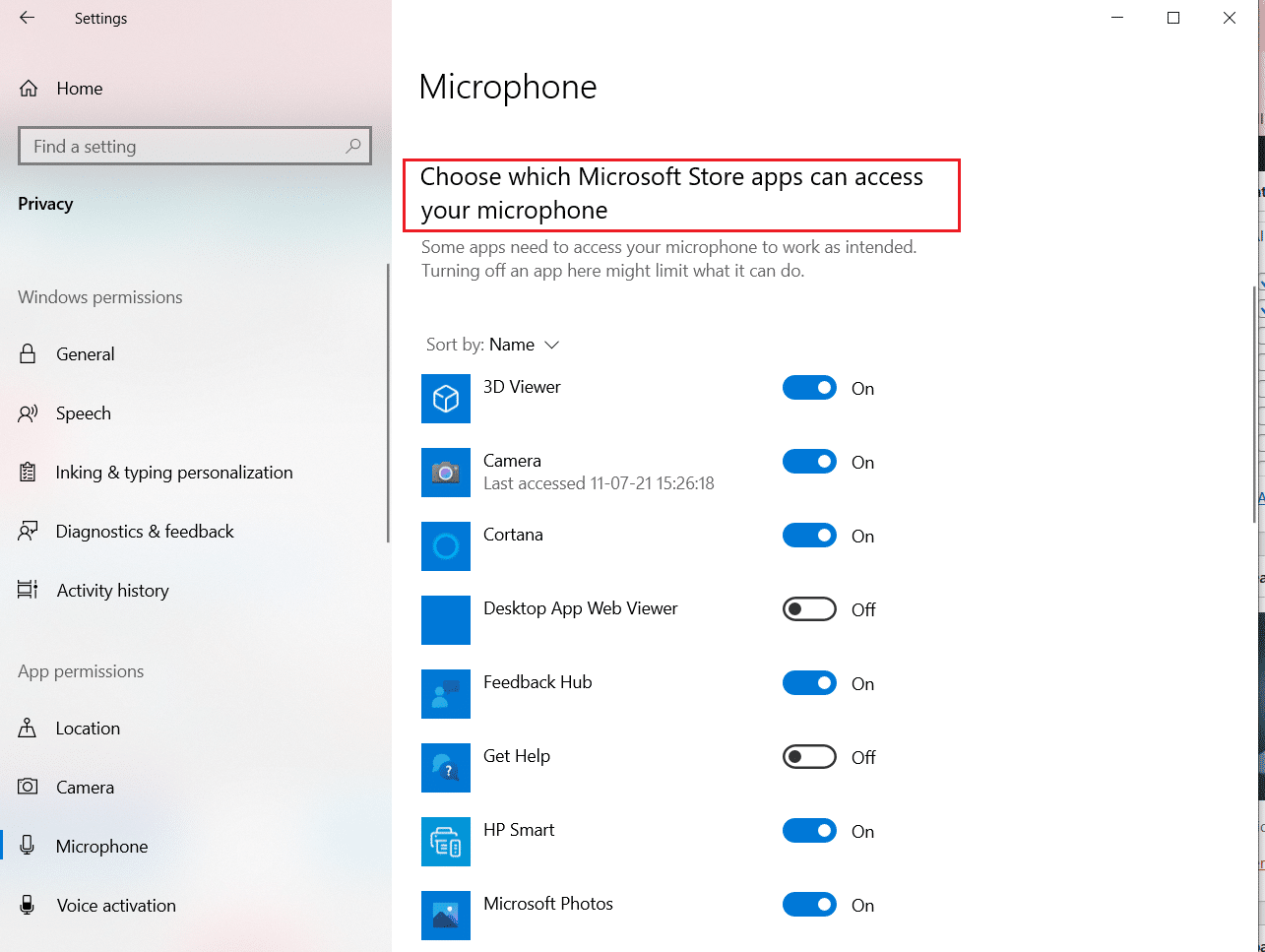Click the Speech icon in the sidebar
The width and height of the screenshot is (1265, 952).
click(x=28, y=413)
